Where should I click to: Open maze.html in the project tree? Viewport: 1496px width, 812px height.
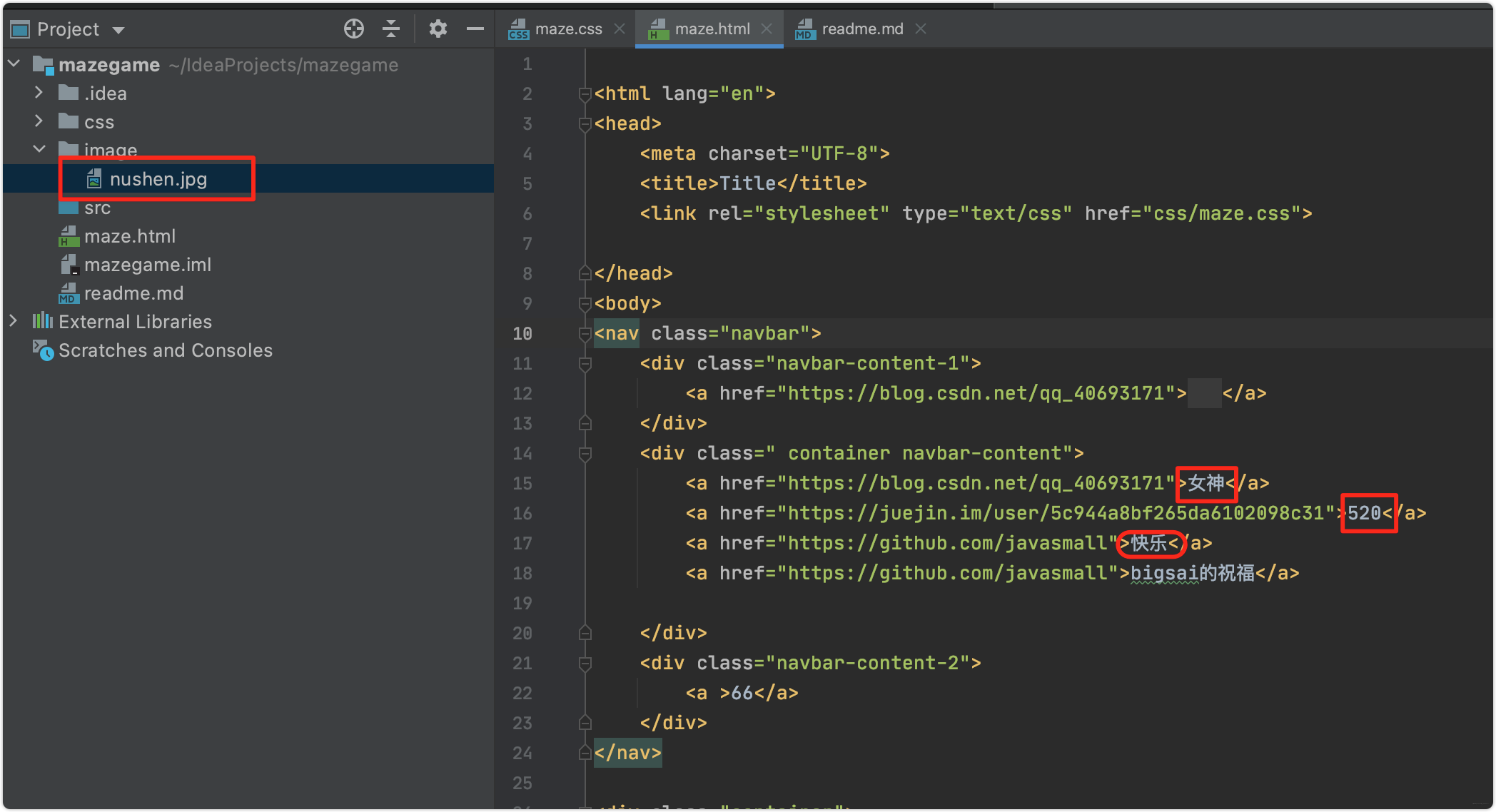[x=129, y=236]
